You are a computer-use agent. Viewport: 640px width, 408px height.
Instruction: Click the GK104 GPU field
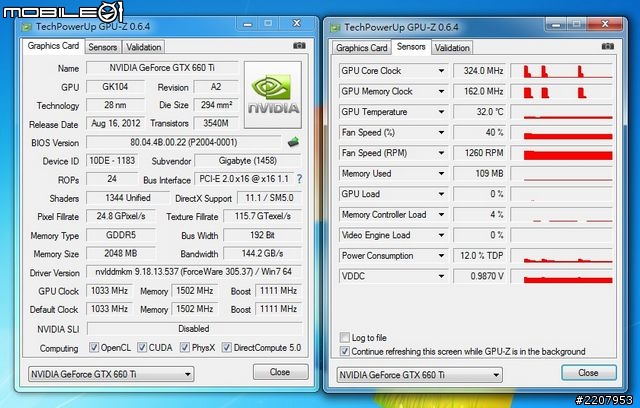coord(116,87)
